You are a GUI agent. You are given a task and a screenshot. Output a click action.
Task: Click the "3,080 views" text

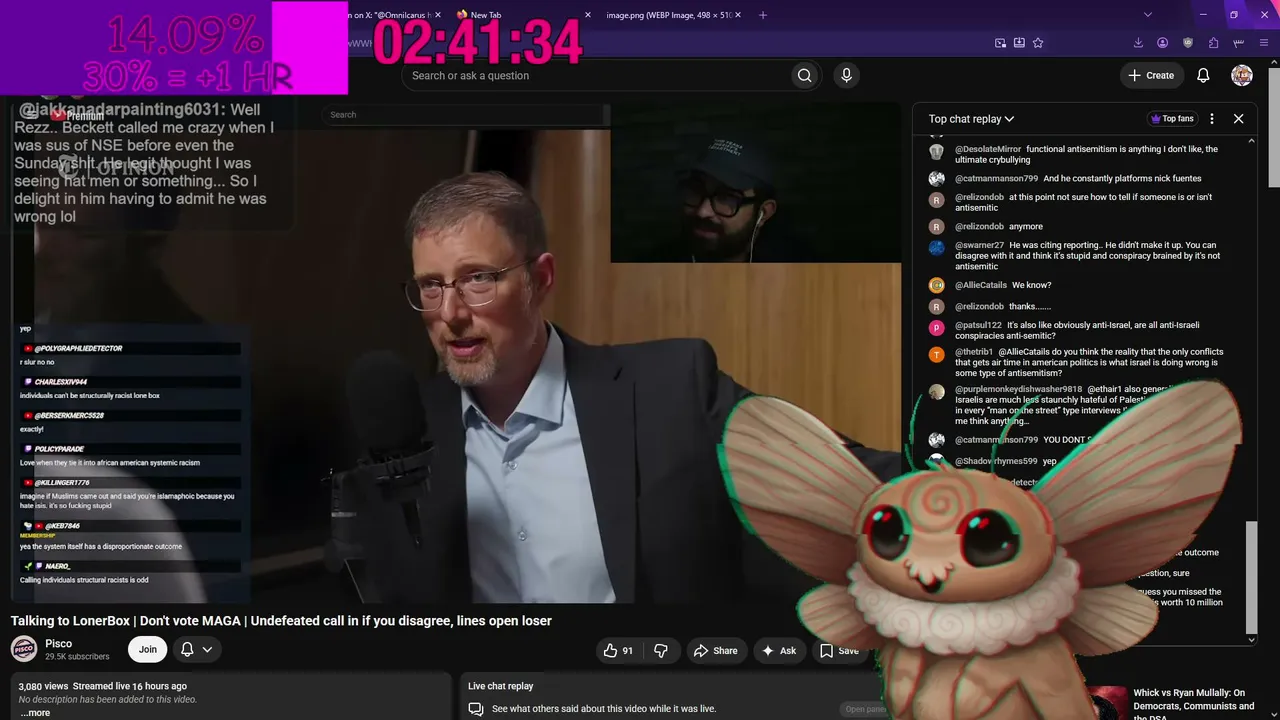click(43, 686)
